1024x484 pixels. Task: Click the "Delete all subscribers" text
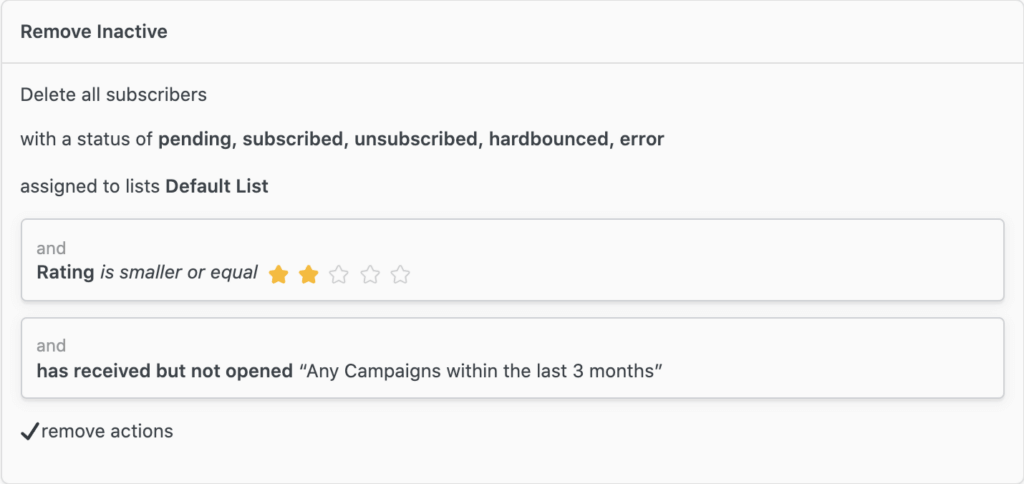(x=113, y=95)
